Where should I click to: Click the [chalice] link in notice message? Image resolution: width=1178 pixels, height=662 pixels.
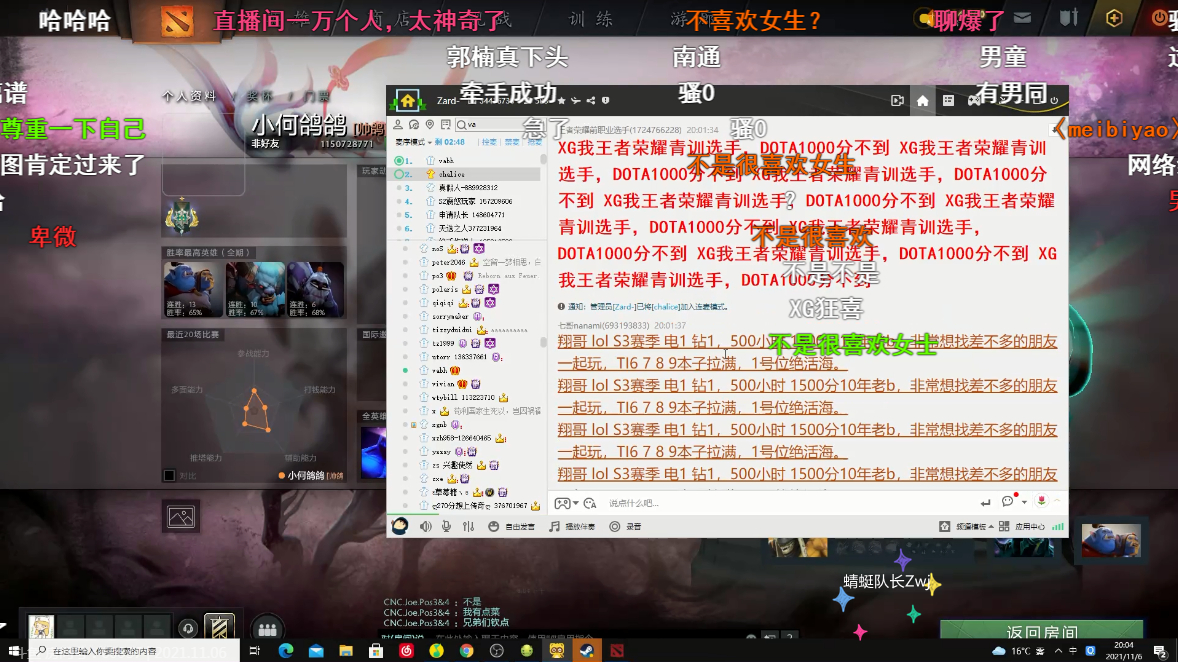[x=665, y=307]
